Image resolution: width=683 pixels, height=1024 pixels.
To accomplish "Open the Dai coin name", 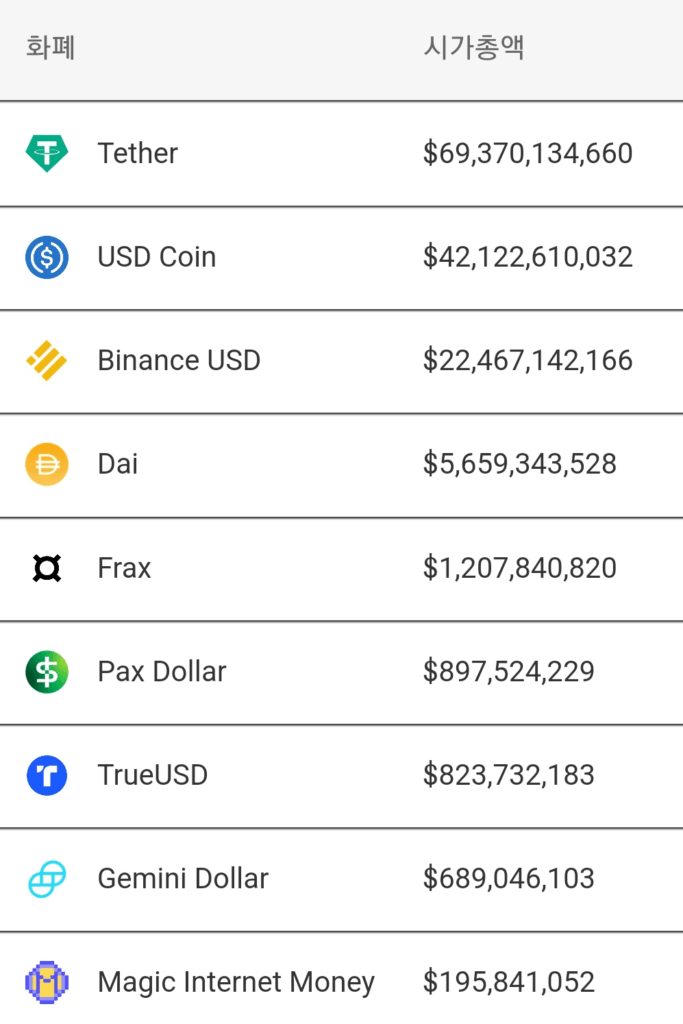I will click(118, 464).
